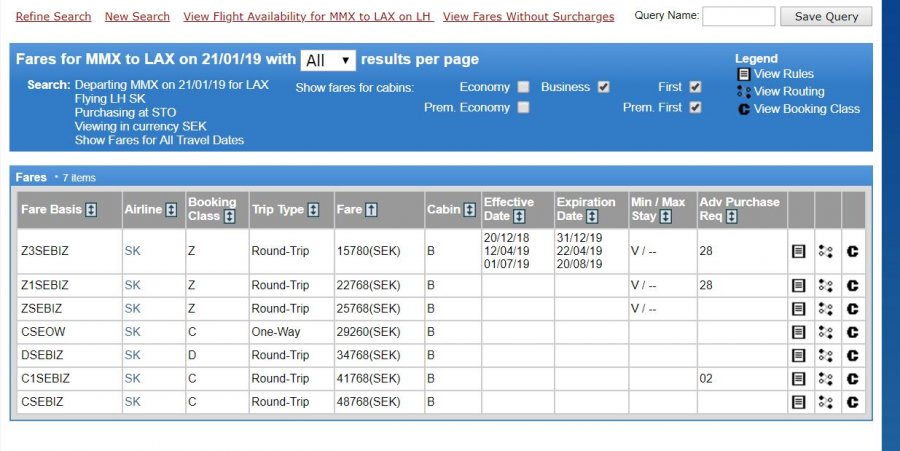Image resolution: width=900 pixels, height=451 pixels.
Task: Enable Prem. Economy cabin checkbox
Action: (x=523, y=107)
